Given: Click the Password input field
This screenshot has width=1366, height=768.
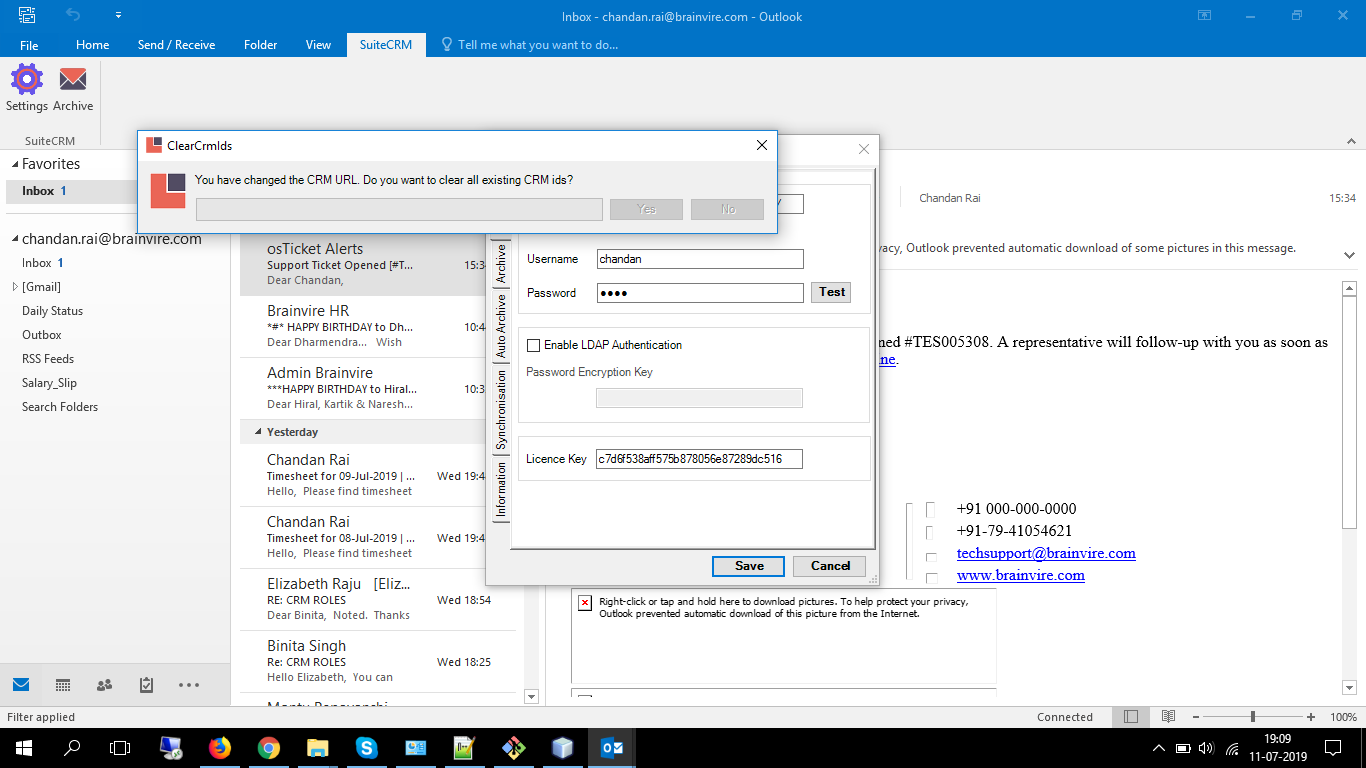Looking at the screenshot, I should click(700, 293).
